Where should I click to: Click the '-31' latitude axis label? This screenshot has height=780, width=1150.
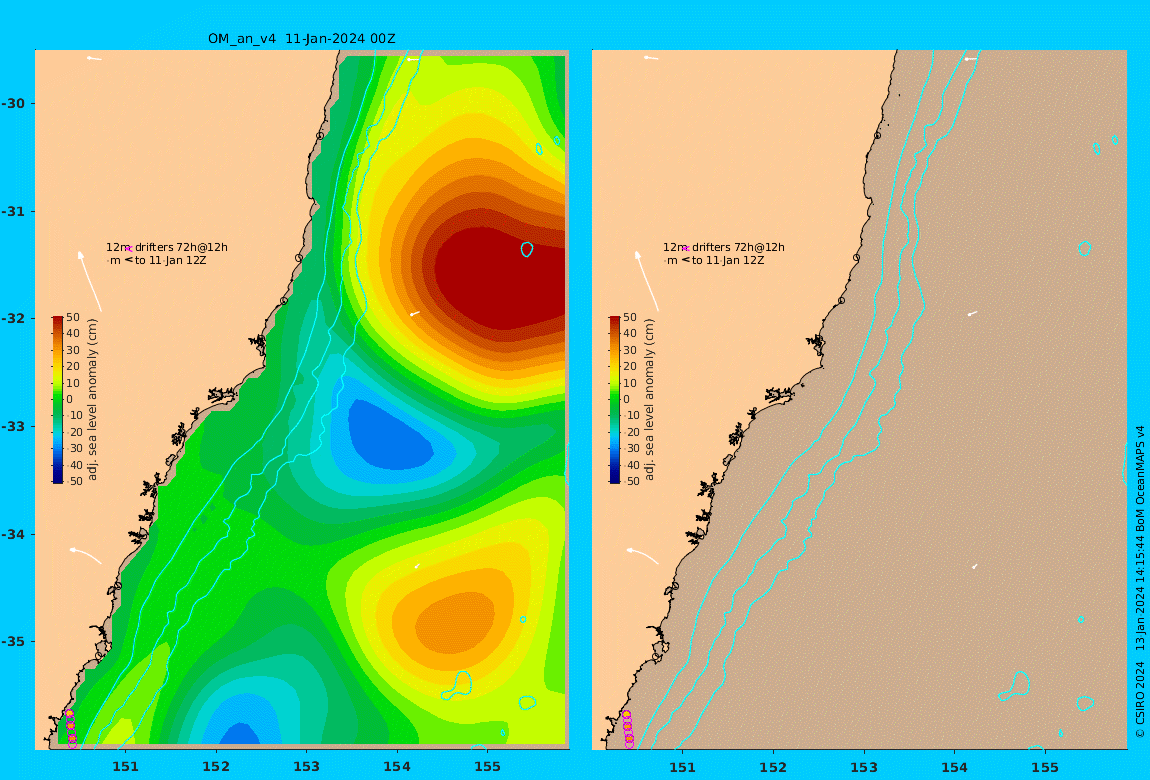coord(13,211)
